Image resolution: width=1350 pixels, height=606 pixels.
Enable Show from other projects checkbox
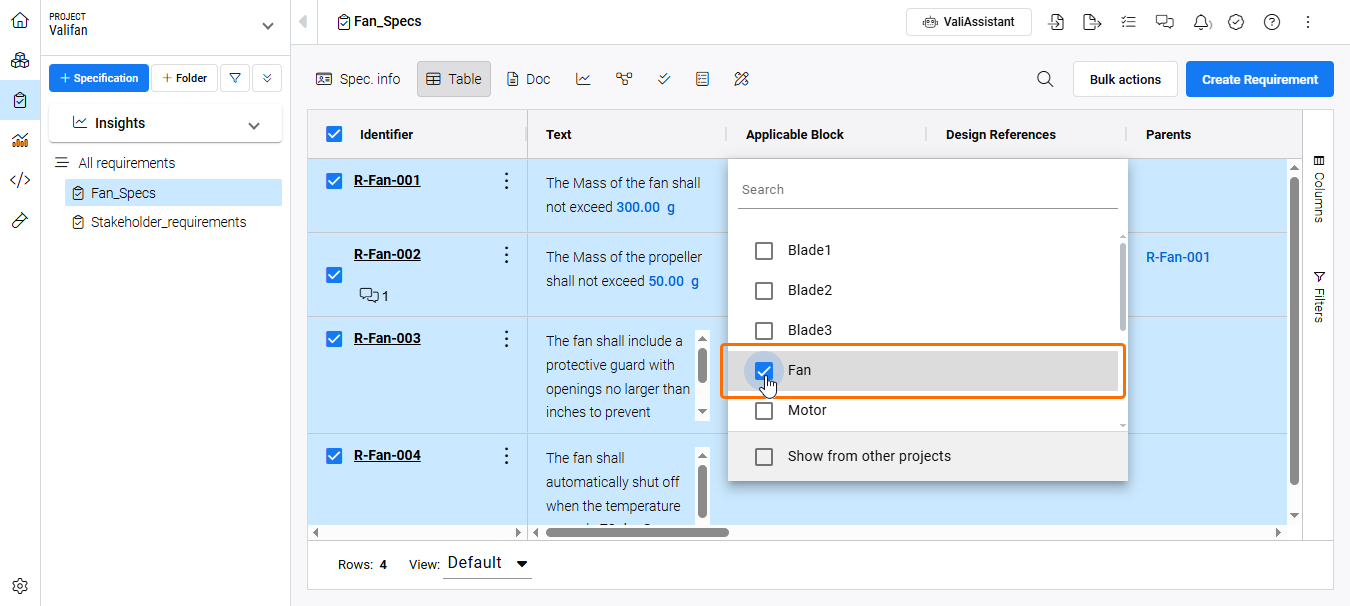pyautogui.click(x=764, y=456)
